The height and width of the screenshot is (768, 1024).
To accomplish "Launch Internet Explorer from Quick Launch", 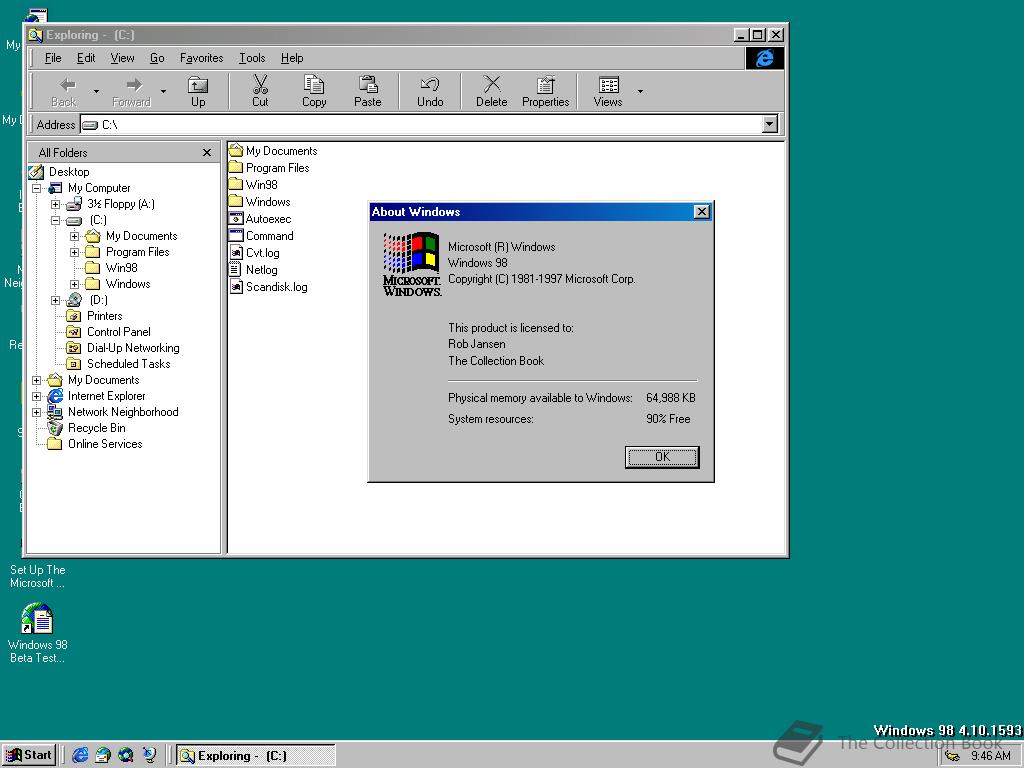I will pos(80,755).
